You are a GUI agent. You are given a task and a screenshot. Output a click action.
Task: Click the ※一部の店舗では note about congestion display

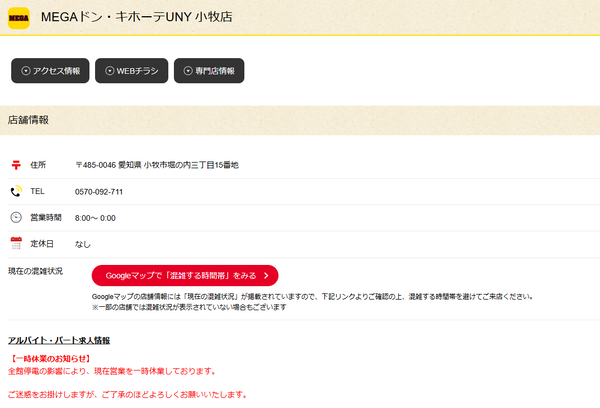(189, 307)
